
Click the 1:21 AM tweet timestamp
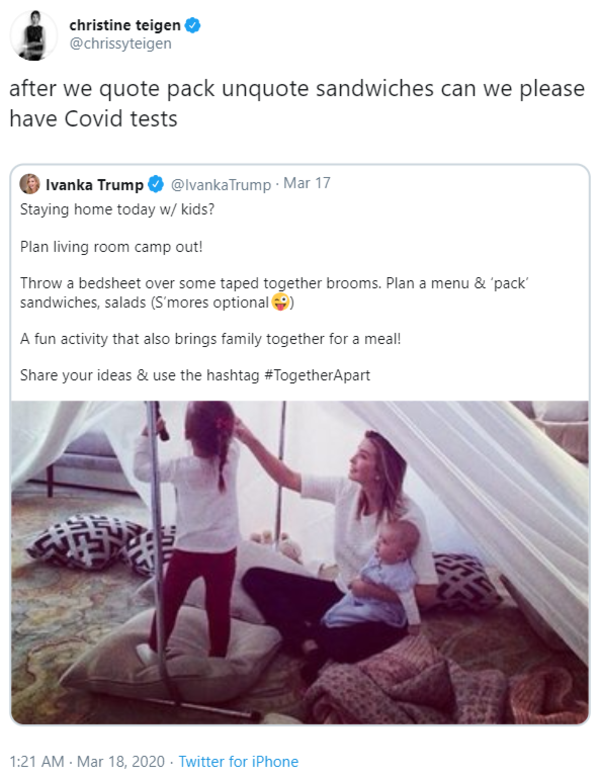[x=36, y=762]
